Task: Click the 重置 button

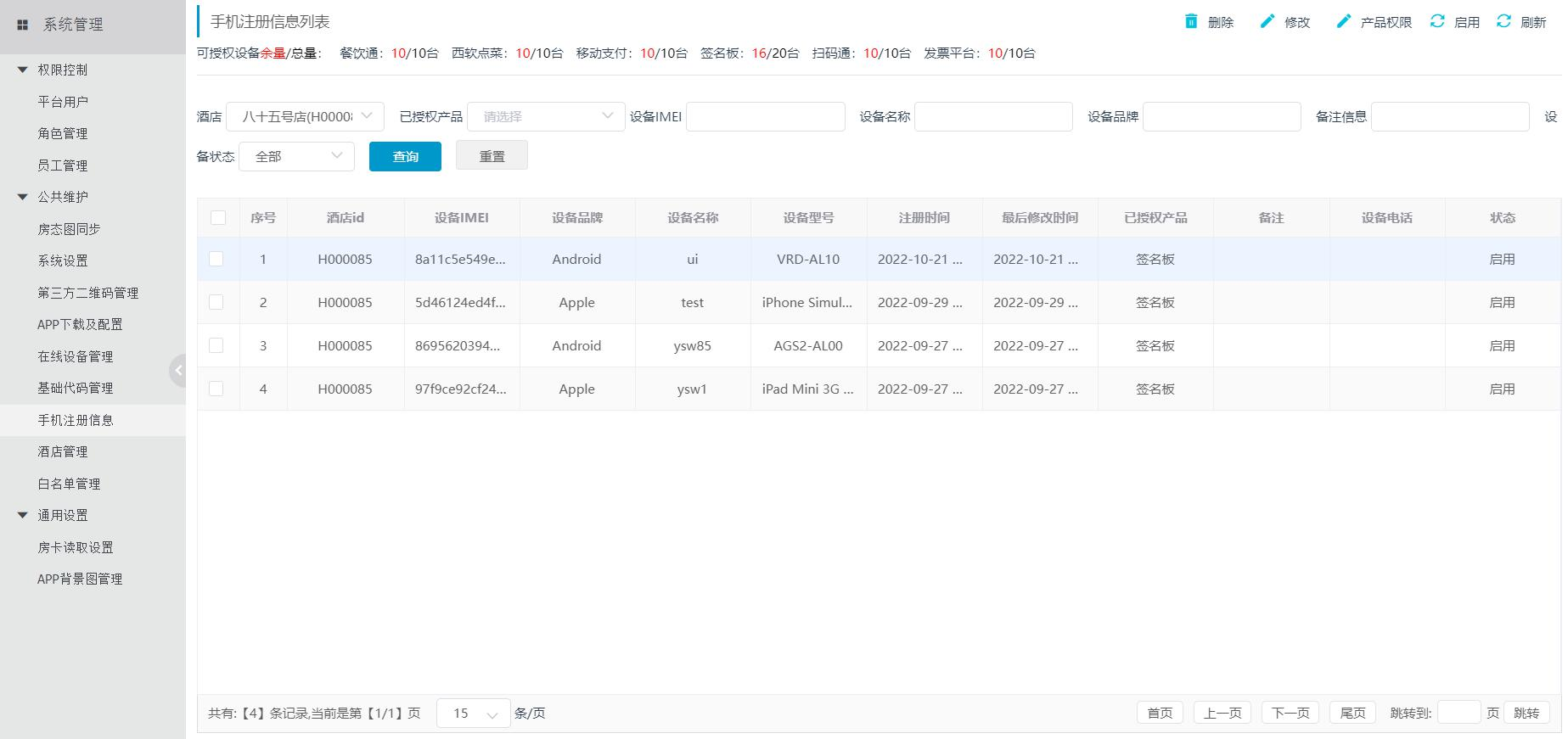Action: tap(492, 156)
